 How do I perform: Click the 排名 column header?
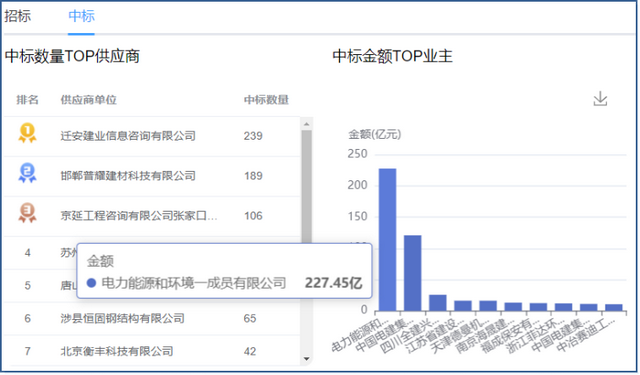[x=27, y=100]
